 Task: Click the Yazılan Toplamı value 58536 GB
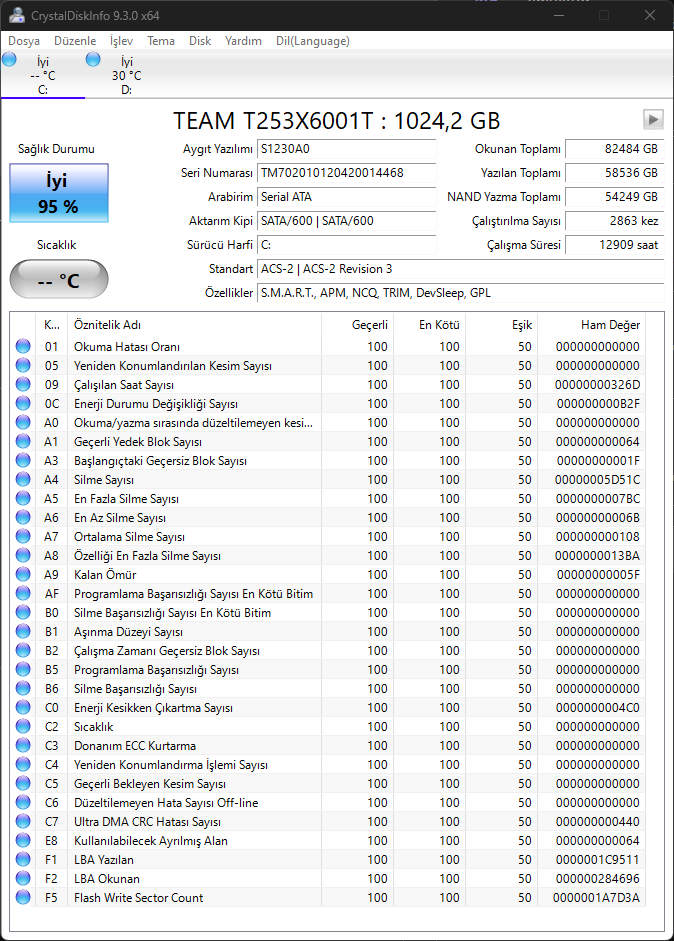(x=615, y=173)
